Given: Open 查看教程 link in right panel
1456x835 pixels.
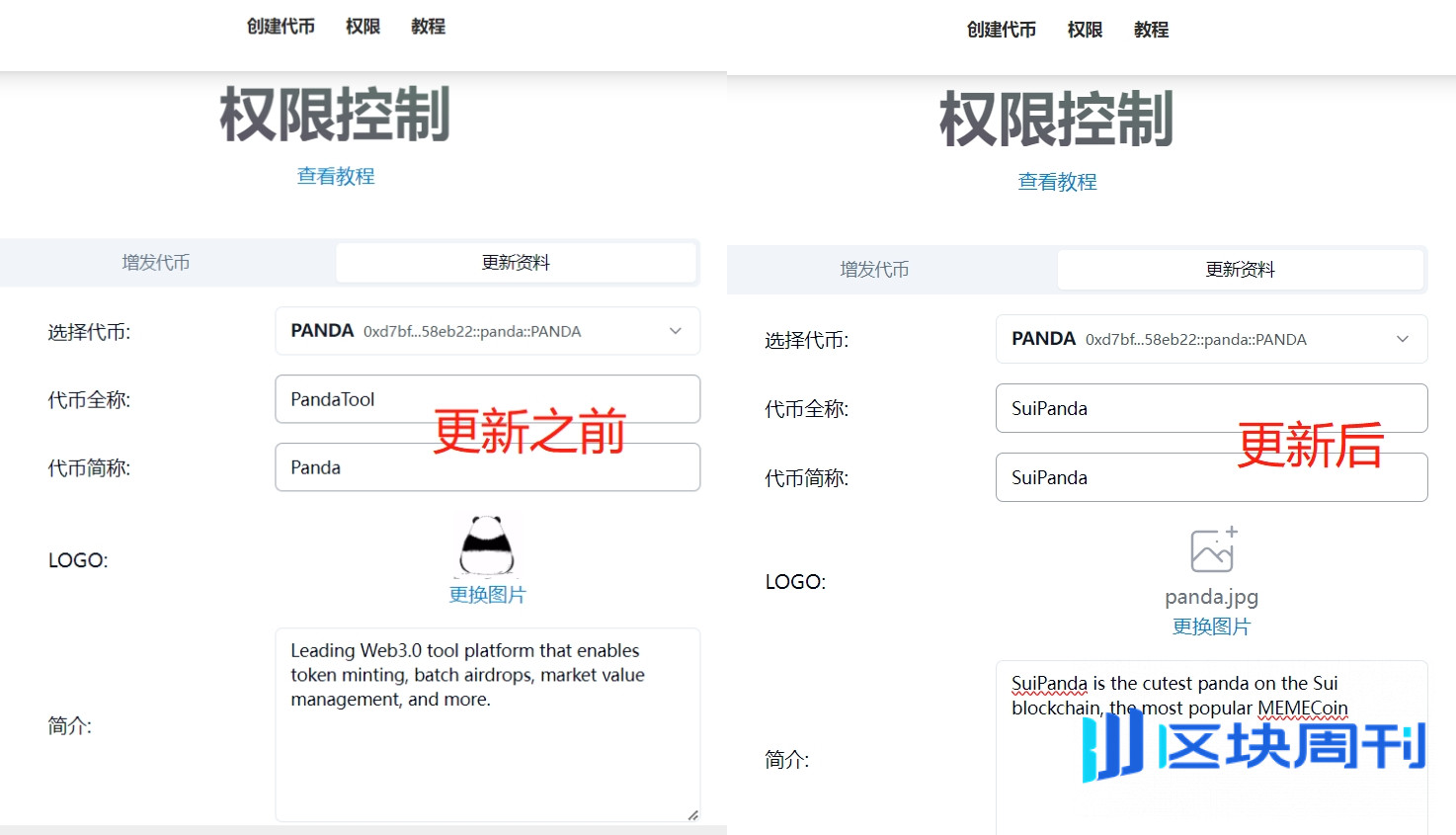Looking at the screenshot, I should point(1057,182).
